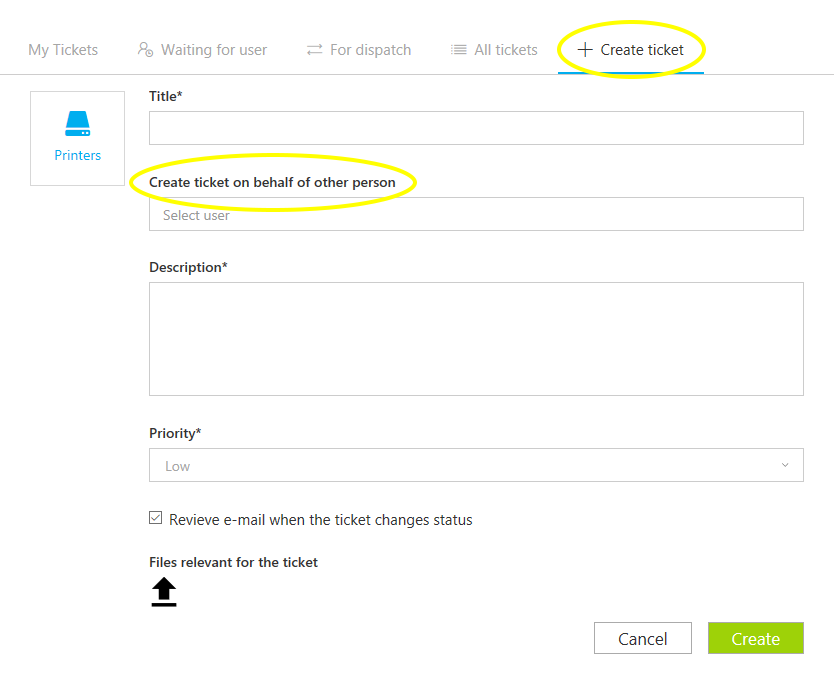Click the plus icon beside Create ticket

point(585,50)
